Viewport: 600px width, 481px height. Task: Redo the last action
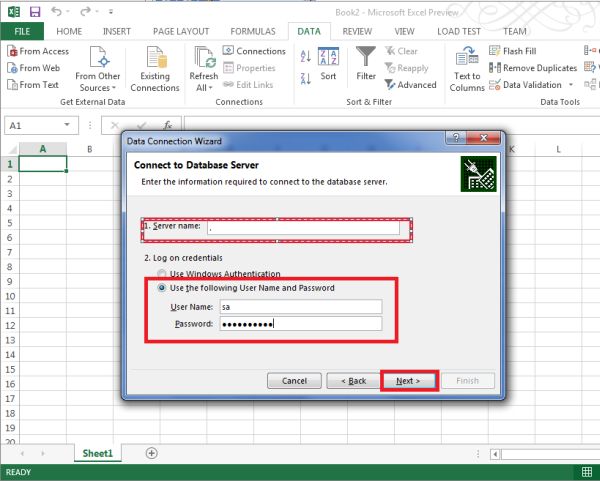85,12
